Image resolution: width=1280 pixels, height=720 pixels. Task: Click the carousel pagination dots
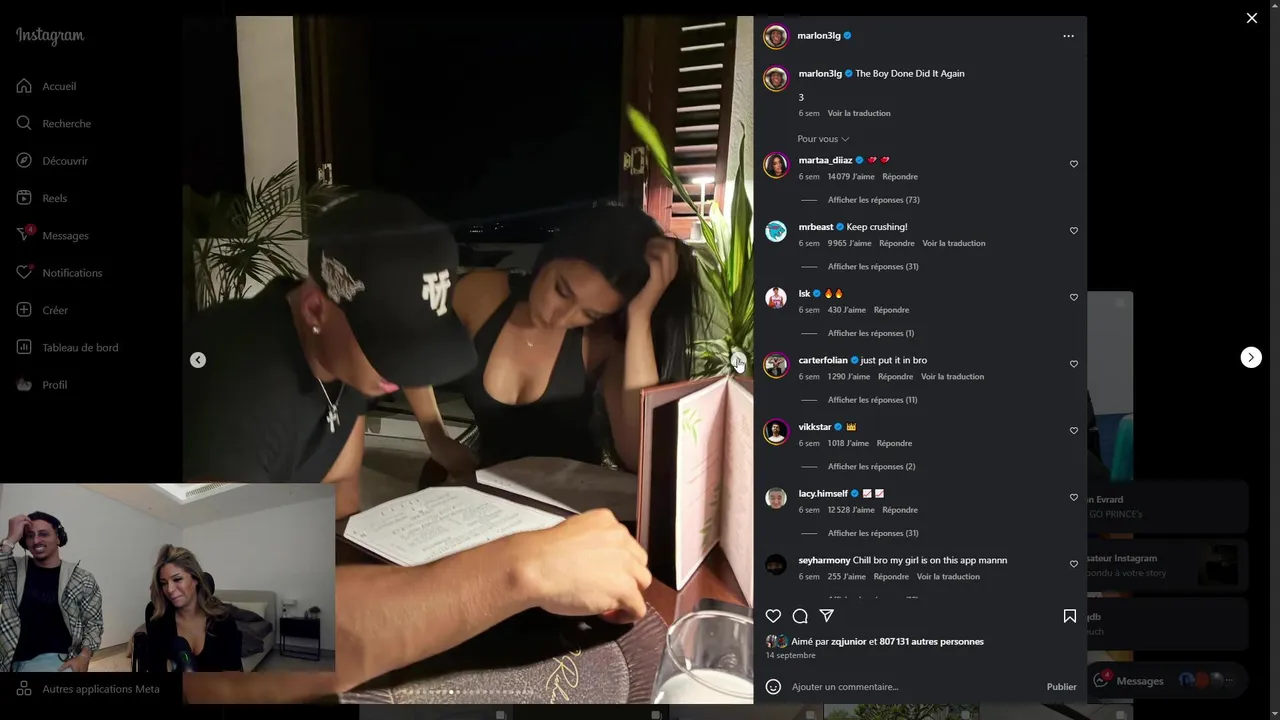[x=467, y=692]
